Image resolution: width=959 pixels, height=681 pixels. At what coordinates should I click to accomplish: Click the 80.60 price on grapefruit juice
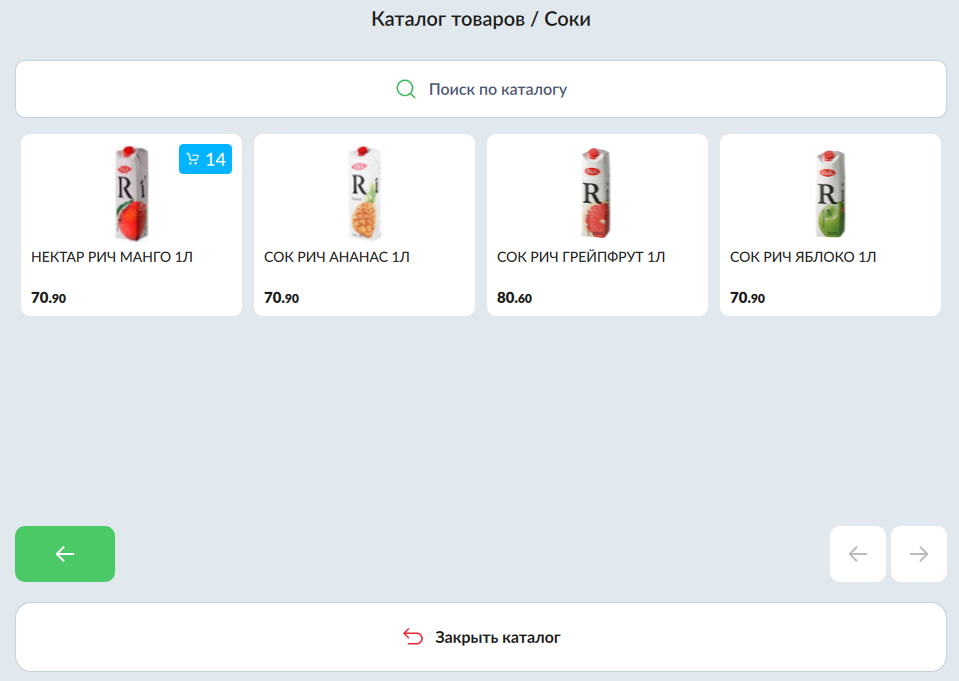pyautogui.click(x=514, y=298)
